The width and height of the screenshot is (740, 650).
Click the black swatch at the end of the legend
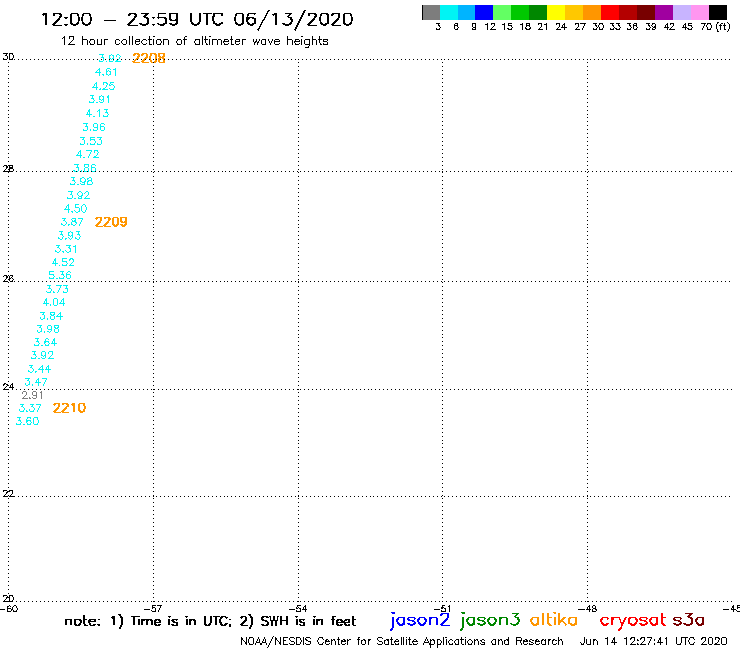click(x=718, y=12)
